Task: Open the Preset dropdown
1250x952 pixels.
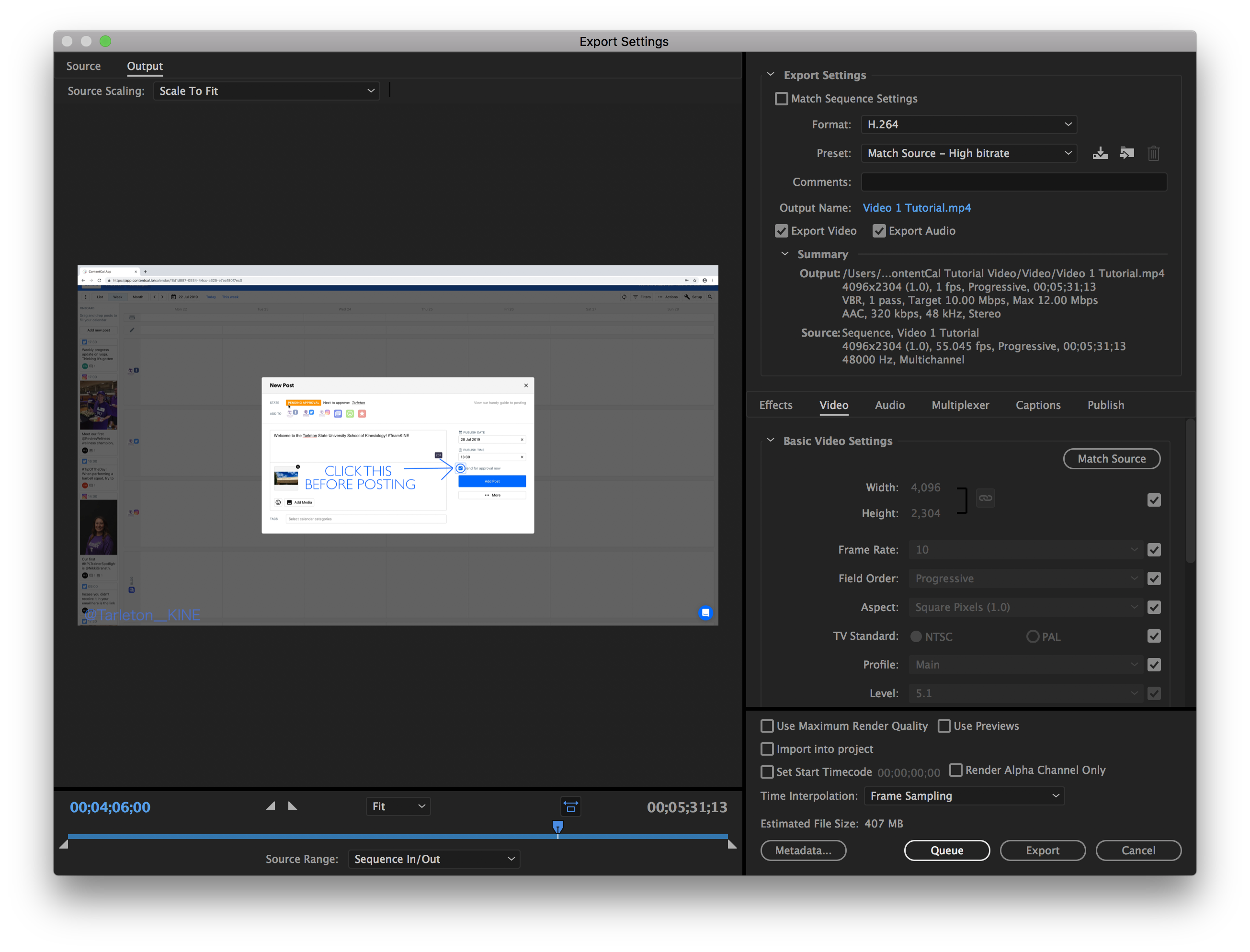Action: (969, 153)
